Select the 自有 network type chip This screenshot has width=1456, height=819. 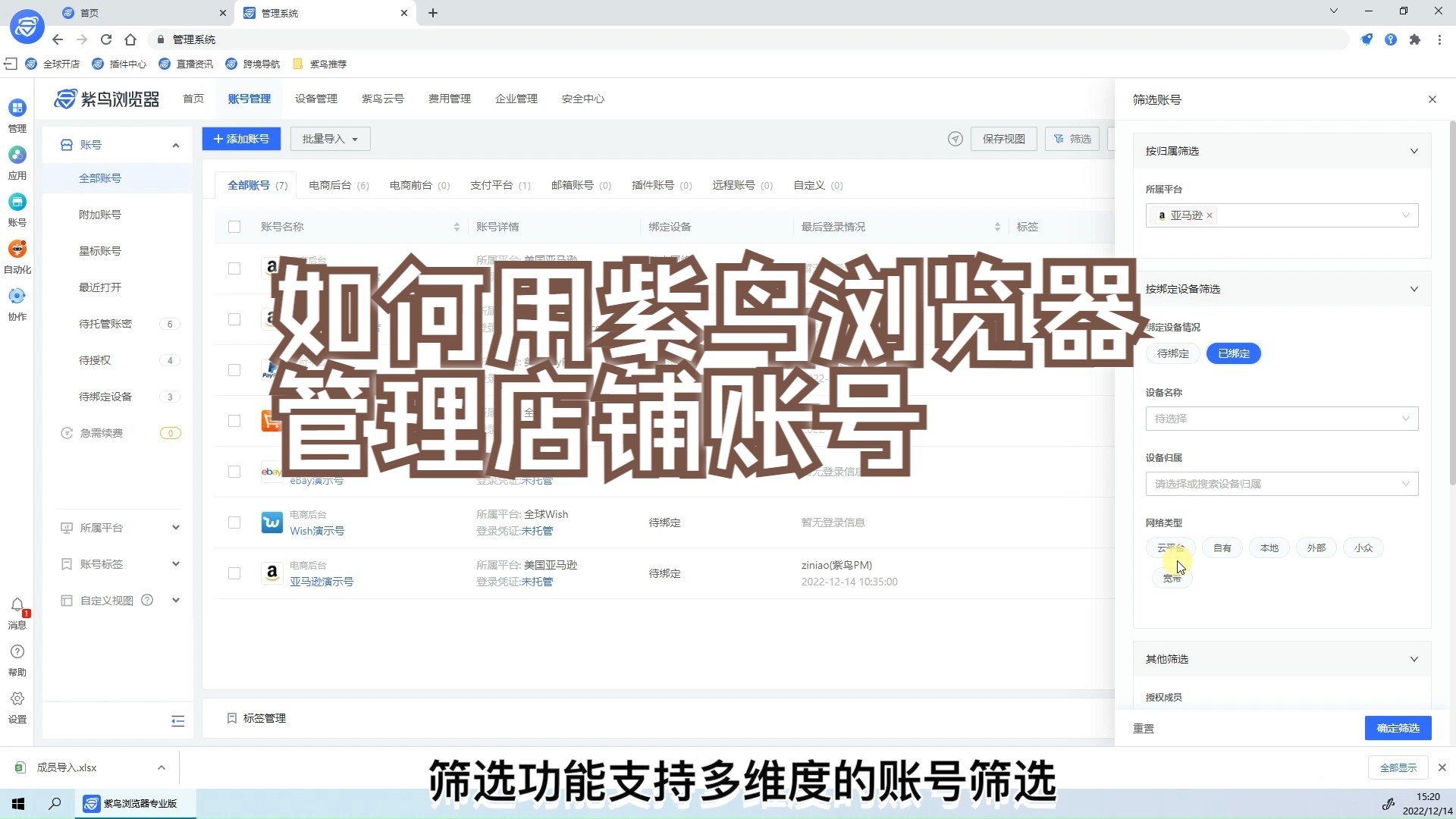tap(1222, 548)
